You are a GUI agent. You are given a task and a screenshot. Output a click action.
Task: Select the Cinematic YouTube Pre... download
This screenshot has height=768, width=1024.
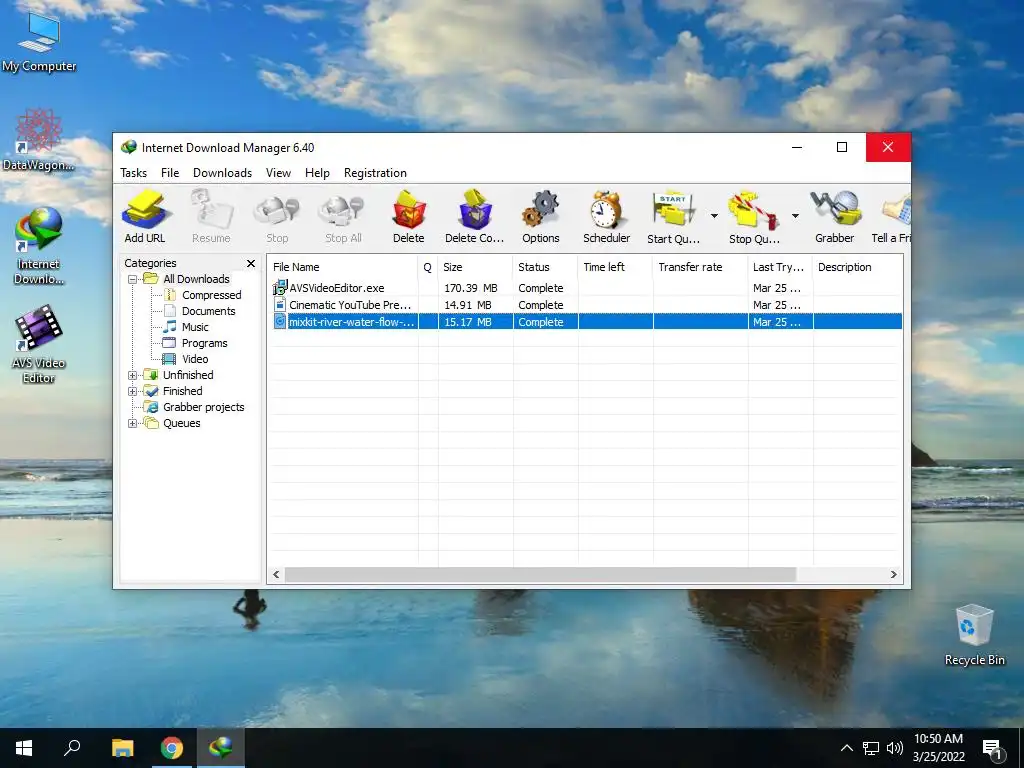tap(585, 305)
